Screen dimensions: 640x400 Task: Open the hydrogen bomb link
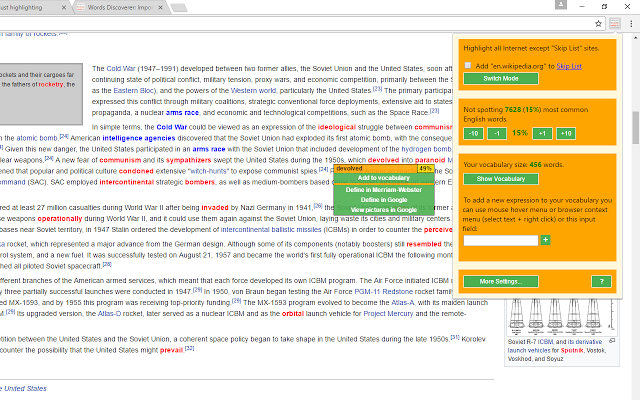tap(426, 149)
